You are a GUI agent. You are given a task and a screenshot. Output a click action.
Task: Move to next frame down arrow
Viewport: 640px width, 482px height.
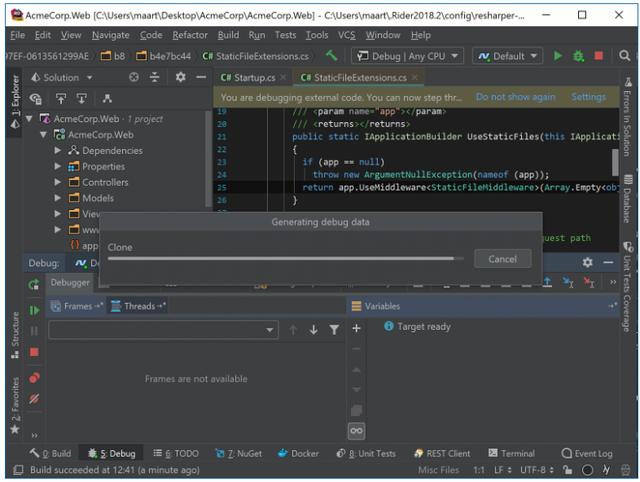pos(313,329)
